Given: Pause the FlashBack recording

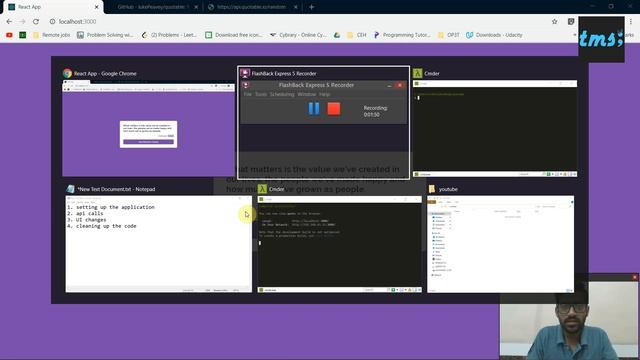Looking at the screenshot, I should pos(314,109).
